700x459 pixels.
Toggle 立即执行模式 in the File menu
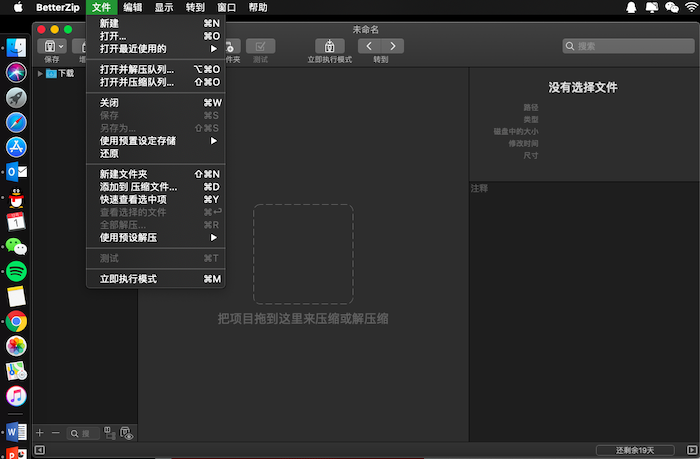click(x=128, y=279)
